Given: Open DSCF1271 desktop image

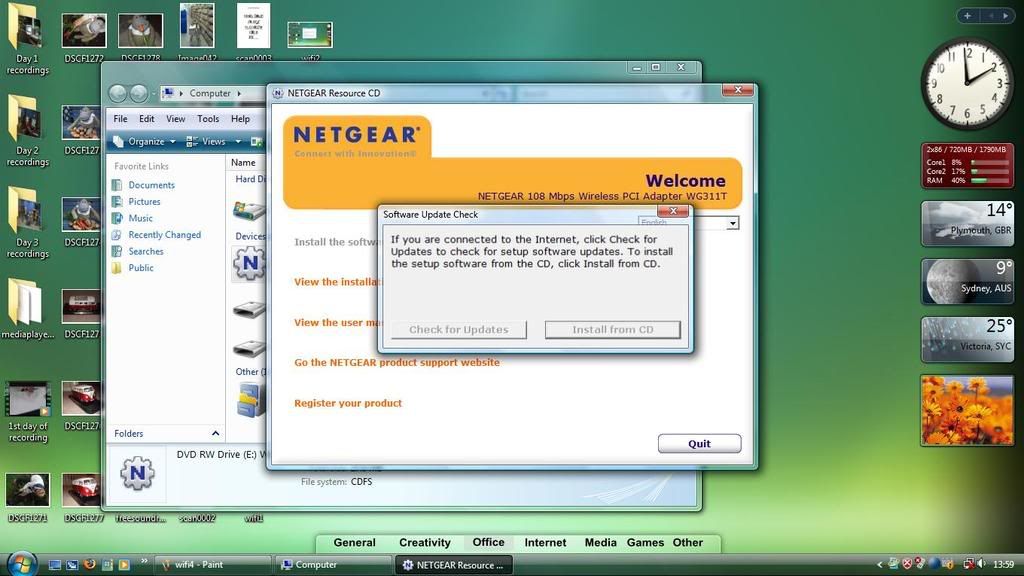Looking at the screenshot, I should [27, 499].
